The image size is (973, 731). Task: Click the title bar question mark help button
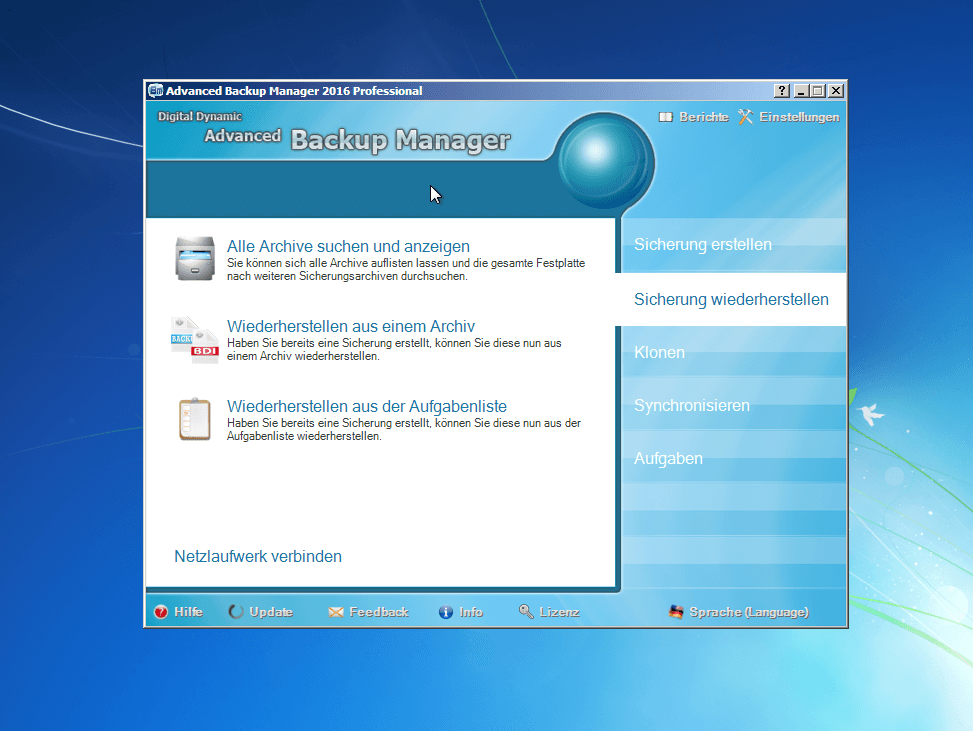[782, 91]
